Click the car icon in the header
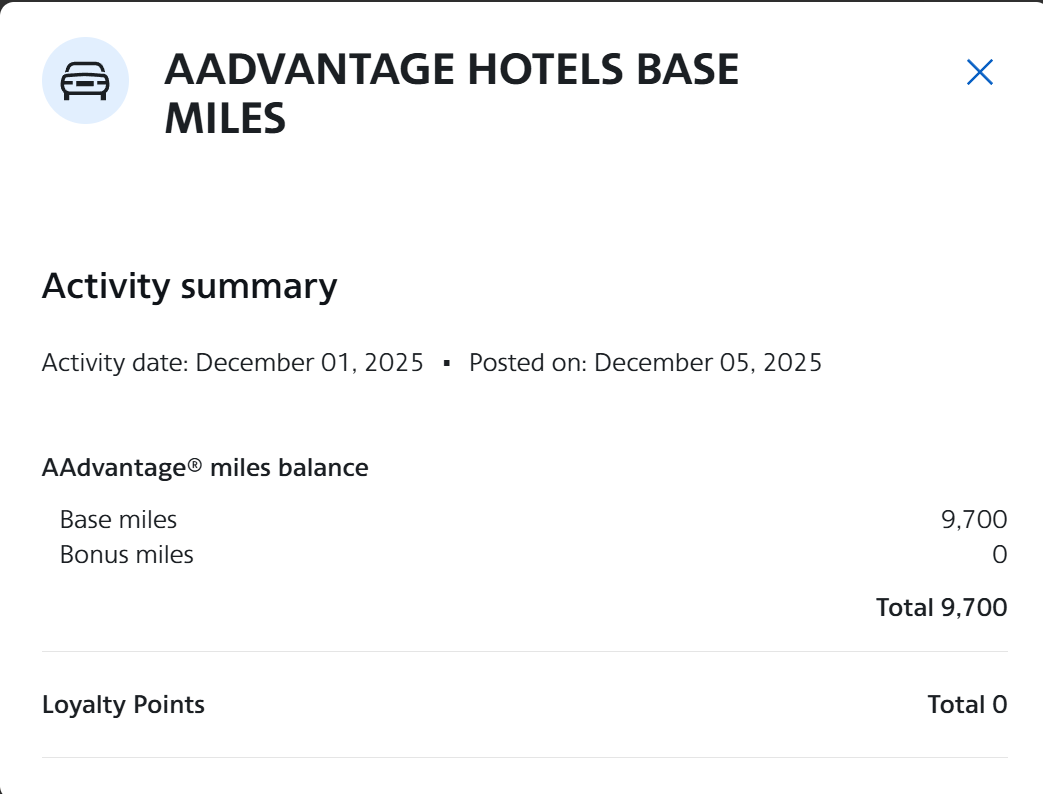The height and width of the screenshot is (794, 1043). (x=85, y=81)
